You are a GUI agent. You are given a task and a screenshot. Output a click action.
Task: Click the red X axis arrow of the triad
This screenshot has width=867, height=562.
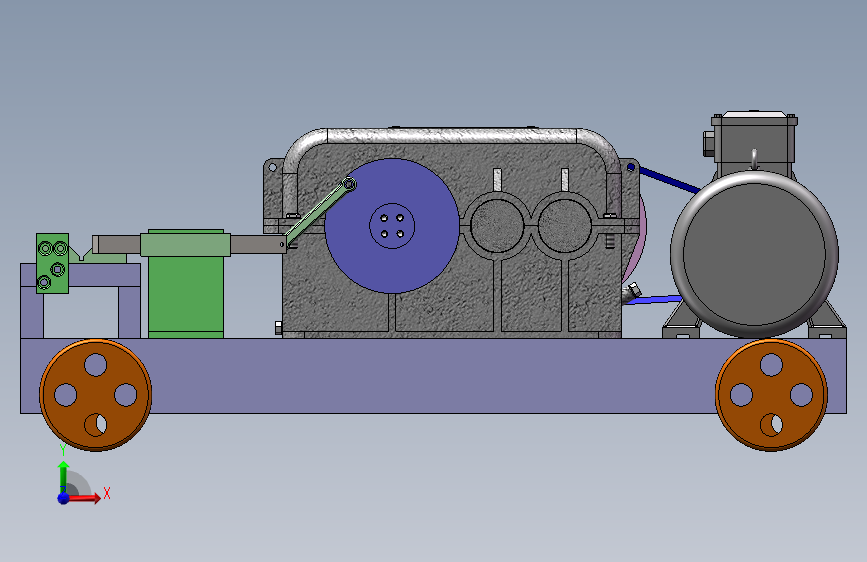click(84, 498)
